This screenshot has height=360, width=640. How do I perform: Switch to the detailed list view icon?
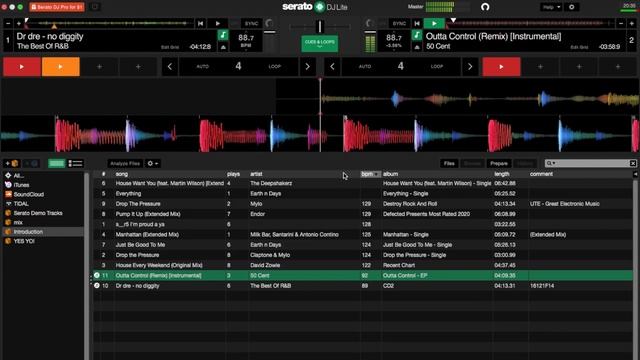75,163
